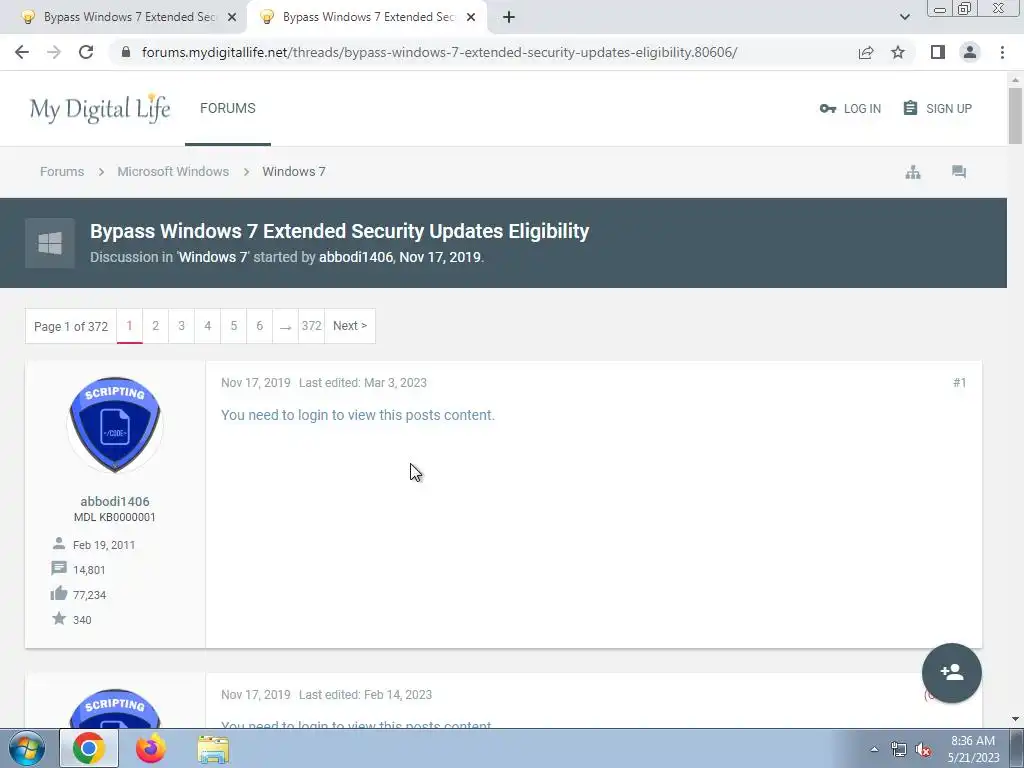Image resolution: width=1024 pixels, height=768 pixels.
Task: Open the Windows Start button
Action: (27, 748)
